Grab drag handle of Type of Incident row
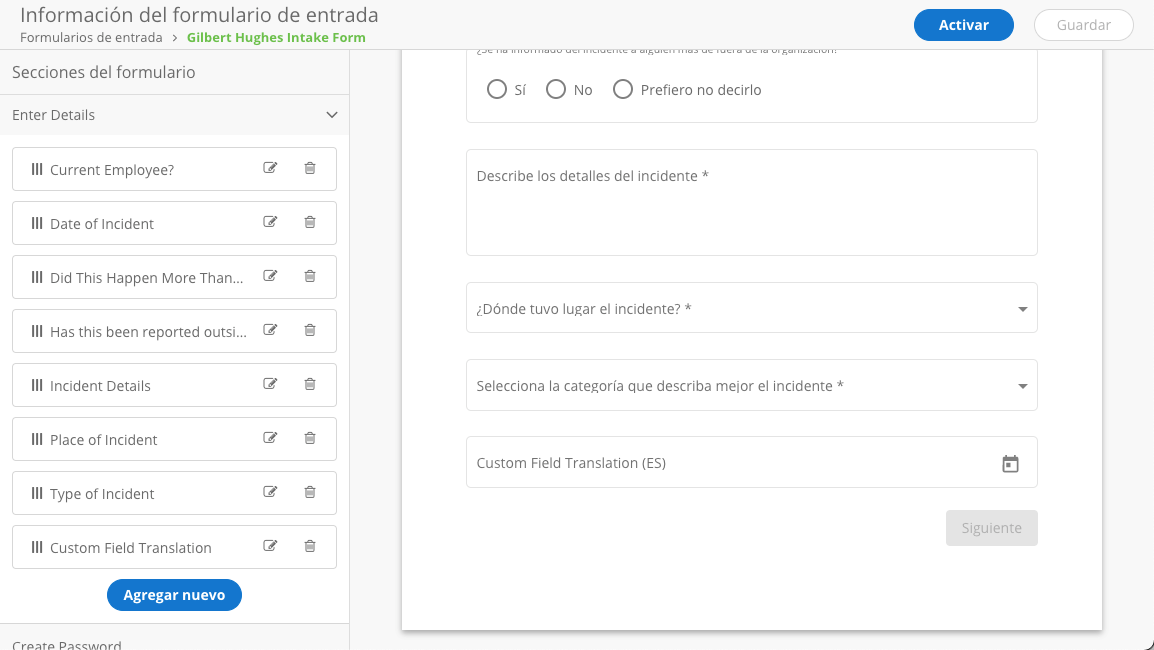The image size is (1154, 650). (37, 493)
